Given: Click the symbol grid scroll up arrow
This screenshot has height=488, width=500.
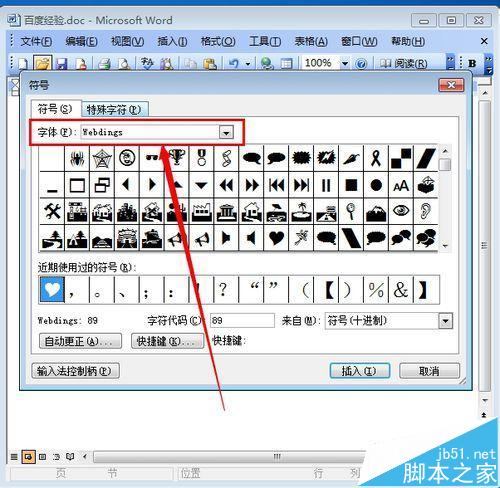Looking at the screenshot, I should coord(445,151).
